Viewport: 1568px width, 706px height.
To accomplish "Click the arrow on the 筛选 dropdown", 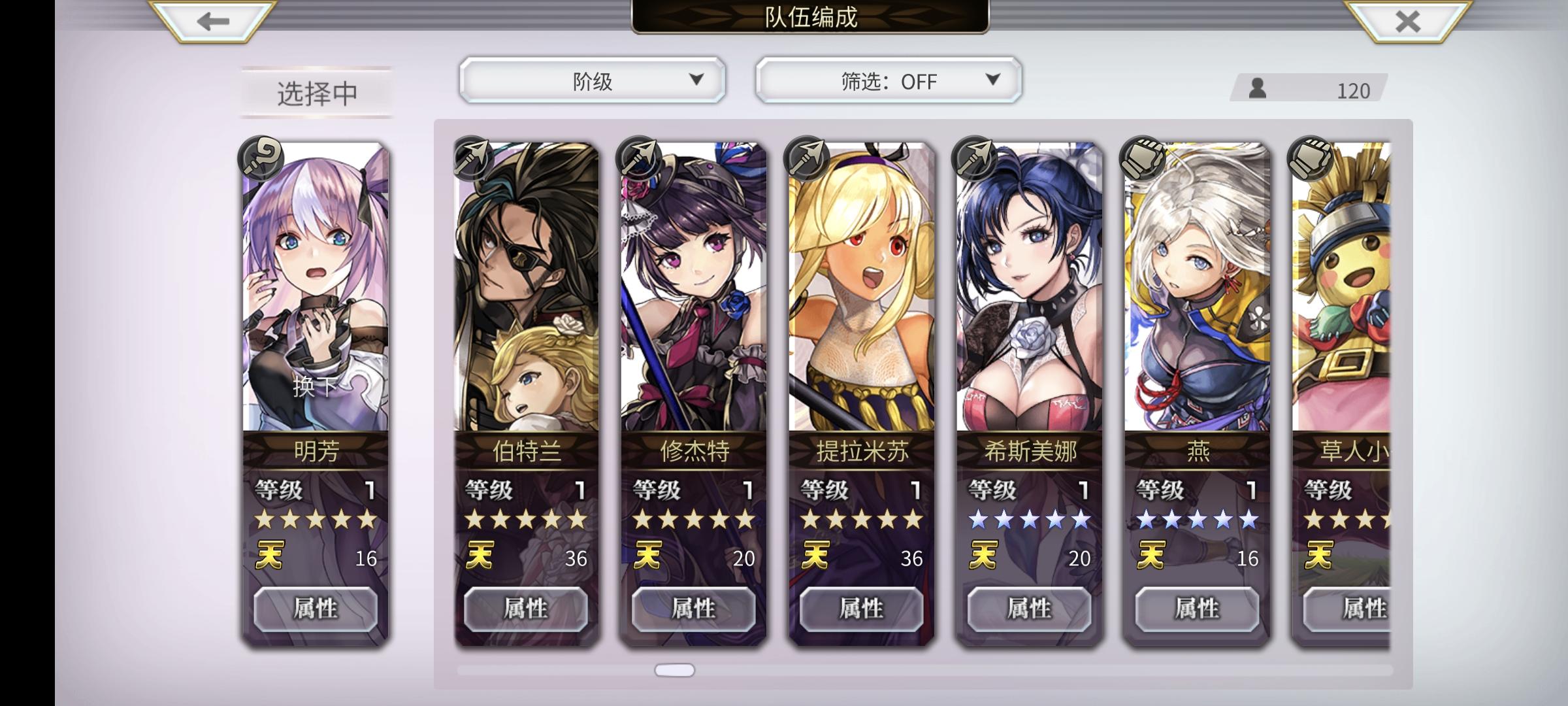I will coord(993,80).
